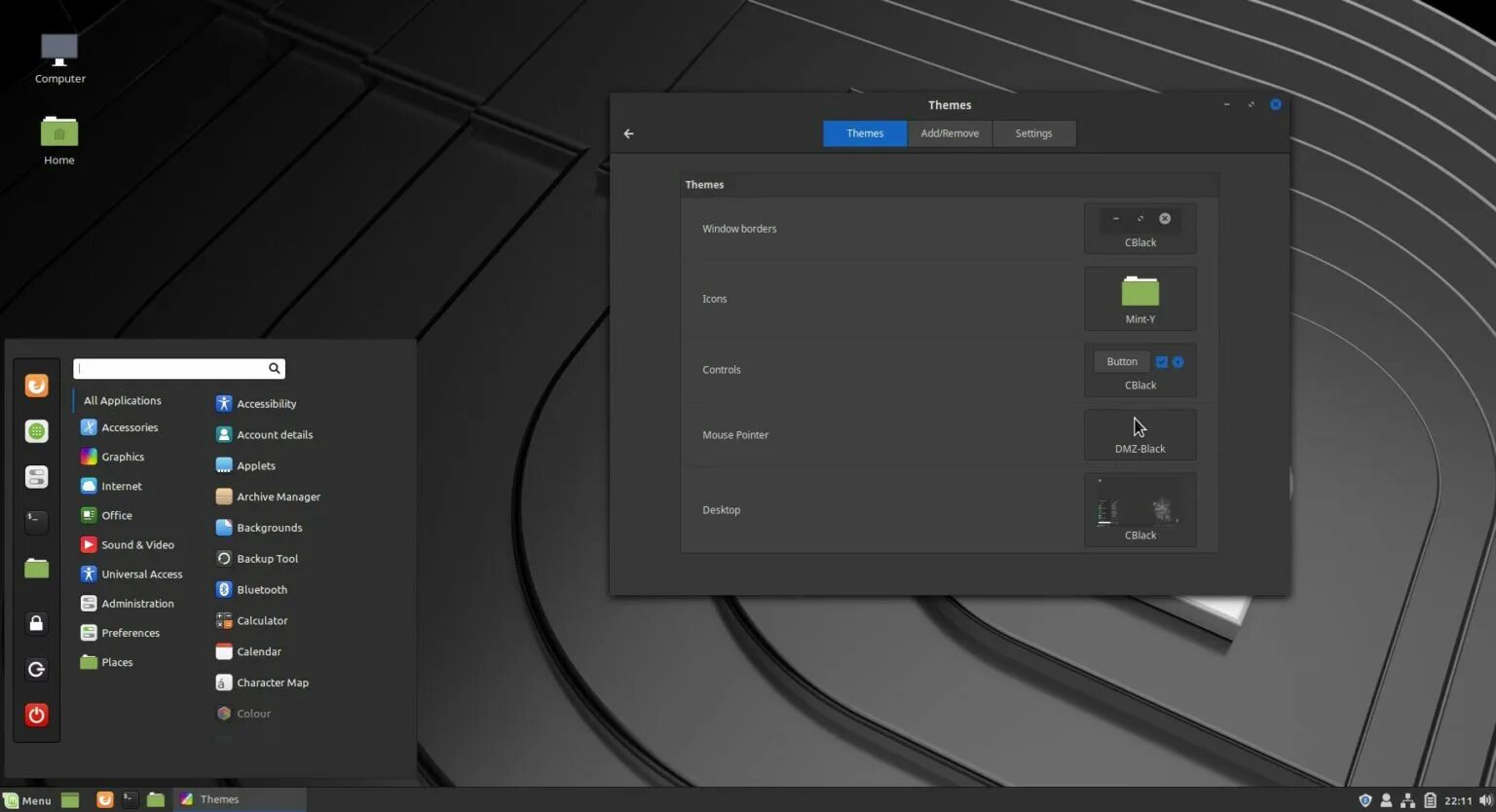Click the Lock Screen icon in menu sidebar
Image resolution: width=1496 pixels, height=812 pixels.
36,623
